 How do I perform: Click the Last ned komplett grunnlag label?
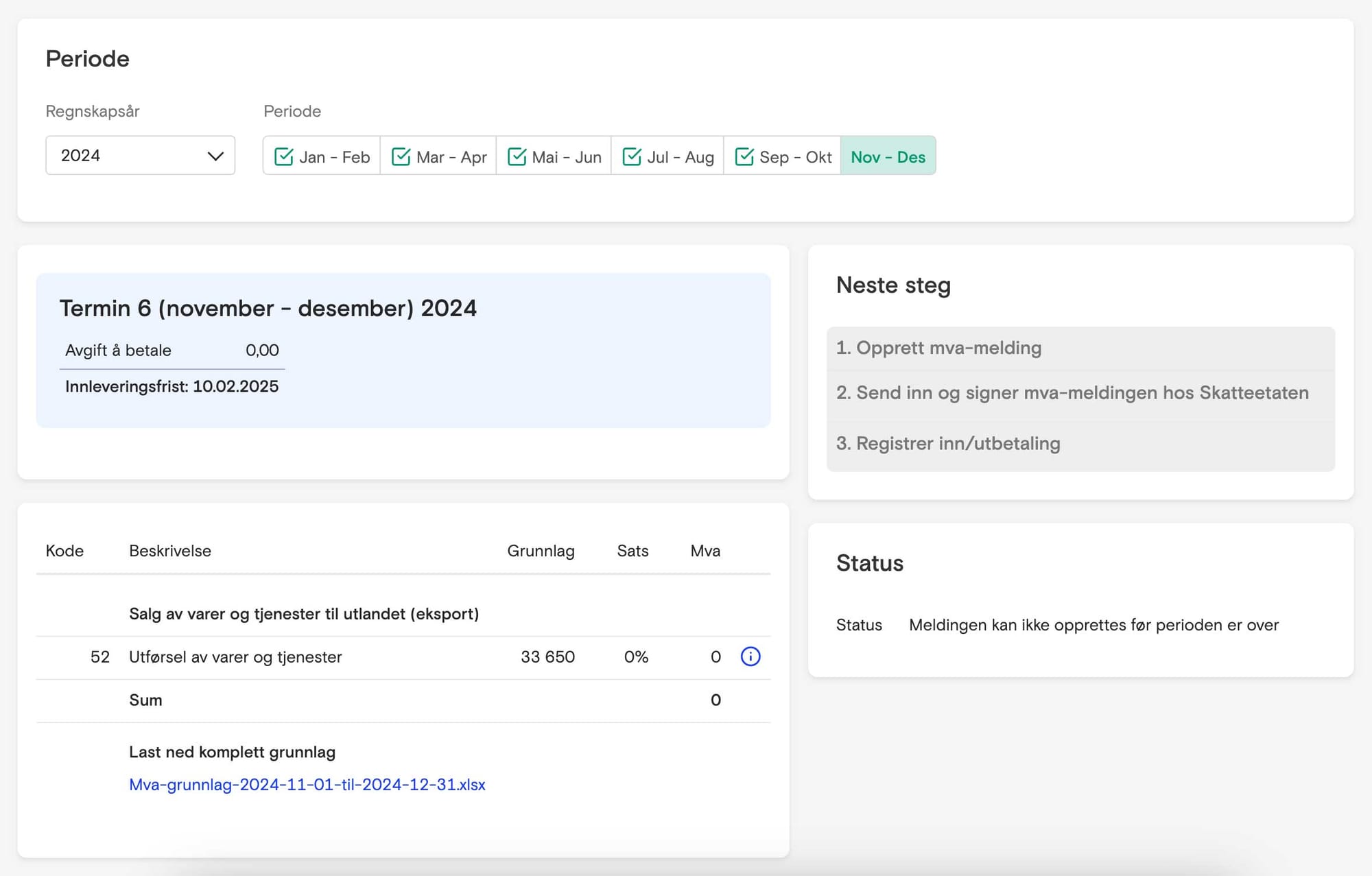(232, 753)
